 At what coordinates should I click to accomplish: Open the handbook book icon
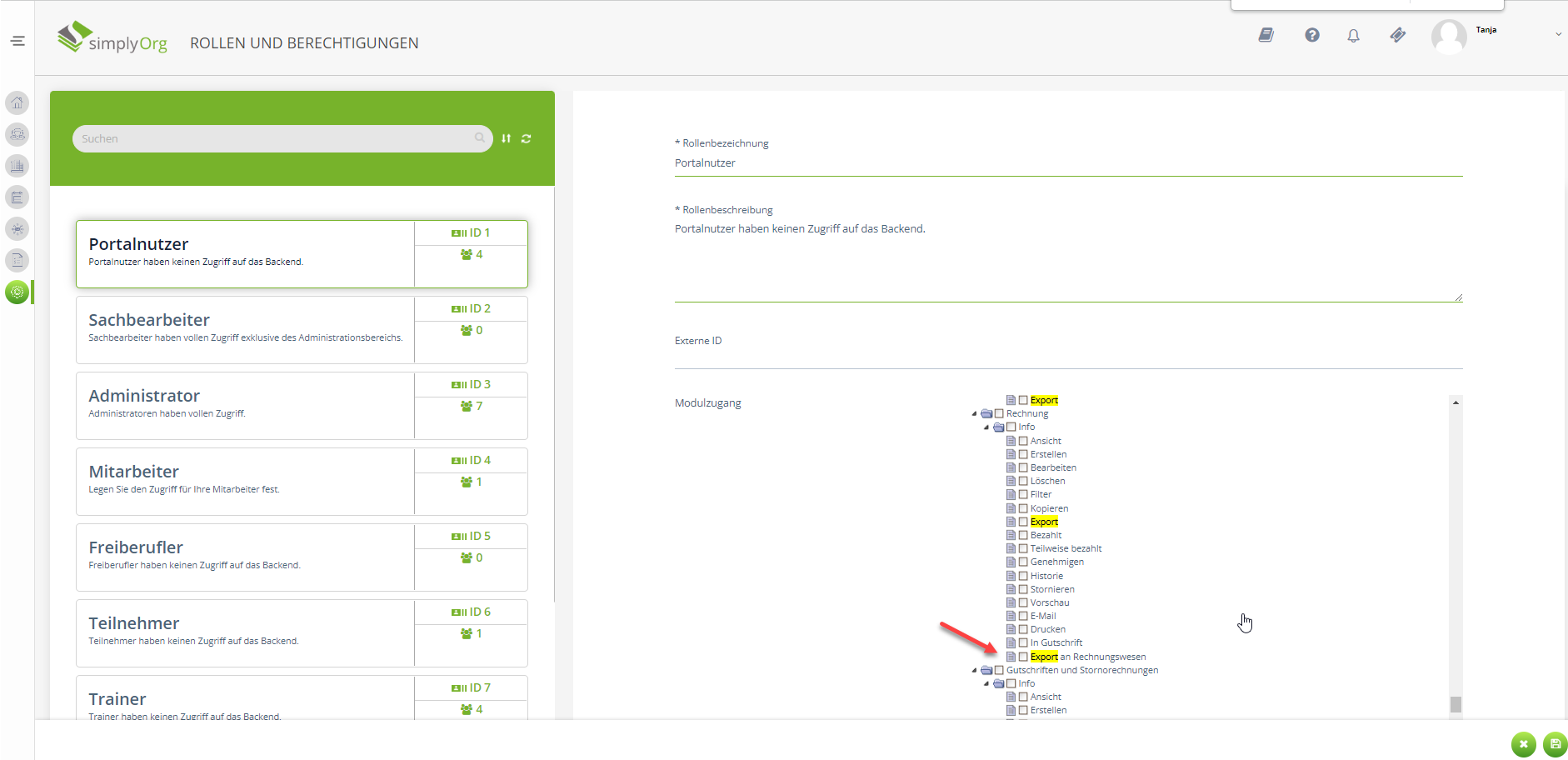click(x=1266, y=35)
